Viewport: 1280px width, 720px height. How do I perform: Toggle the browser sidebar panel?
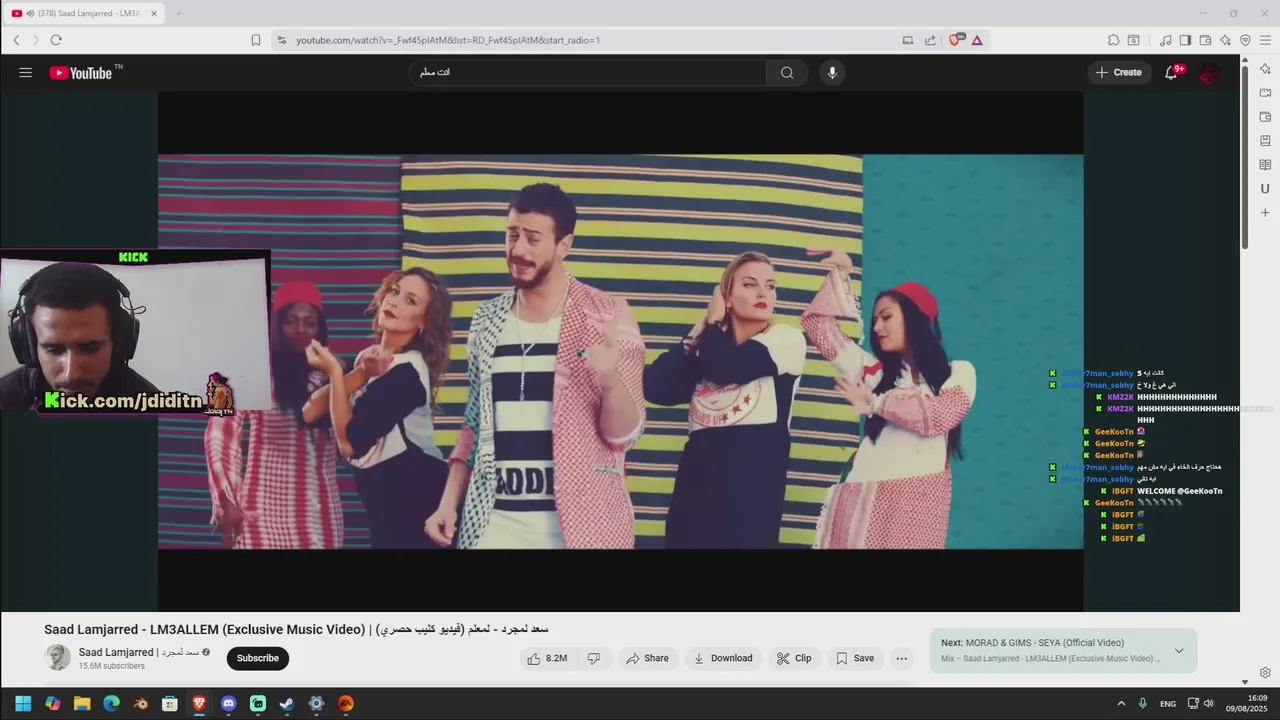[1185, 40]
